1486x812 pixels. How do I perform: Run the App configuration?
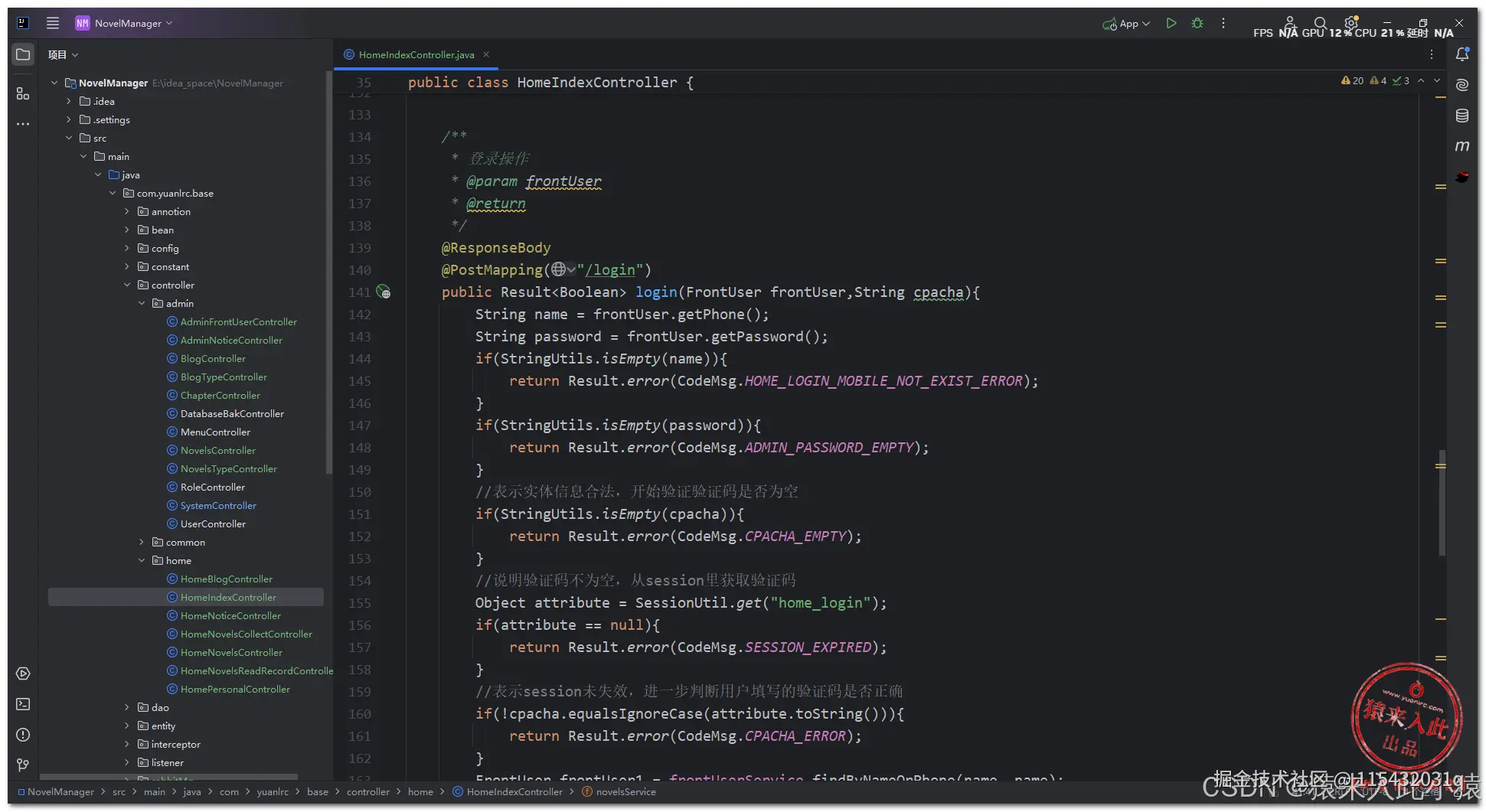[1171, 23]
